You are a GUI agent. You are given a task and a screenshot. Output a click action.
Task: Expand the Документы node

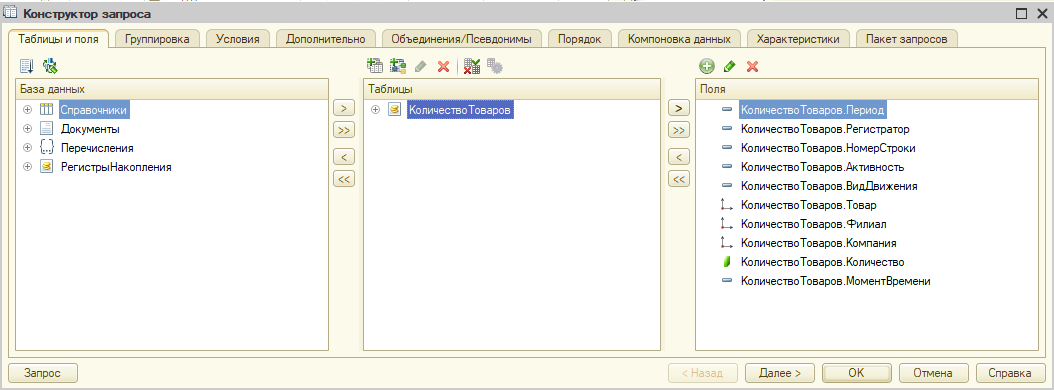tap(28, 128)
